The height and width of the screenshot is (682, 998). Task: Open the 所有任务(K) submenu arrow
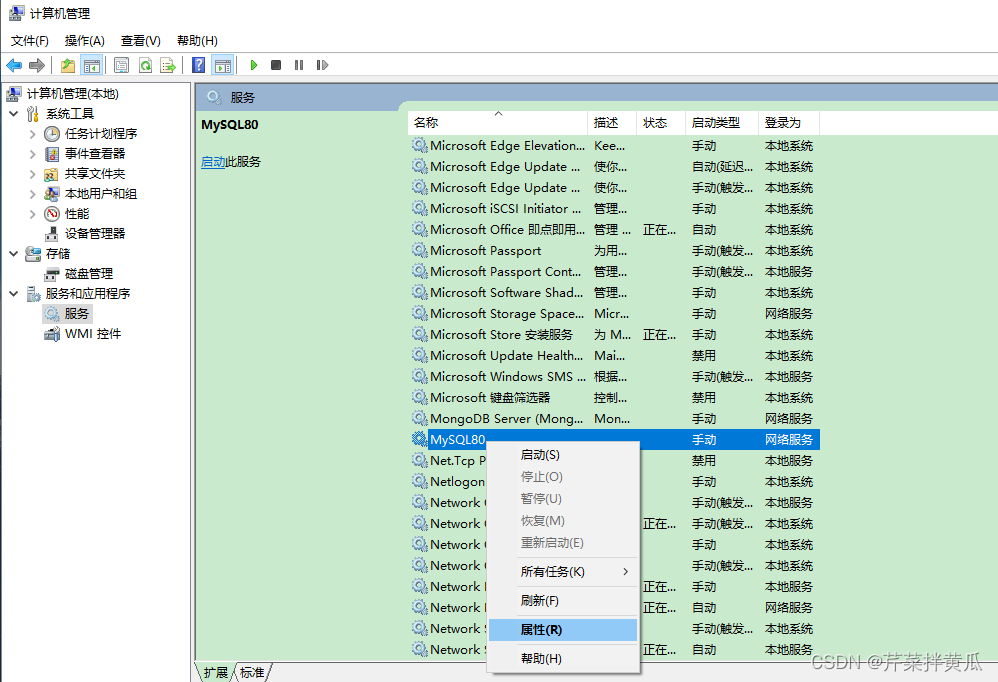click(626, 571)
